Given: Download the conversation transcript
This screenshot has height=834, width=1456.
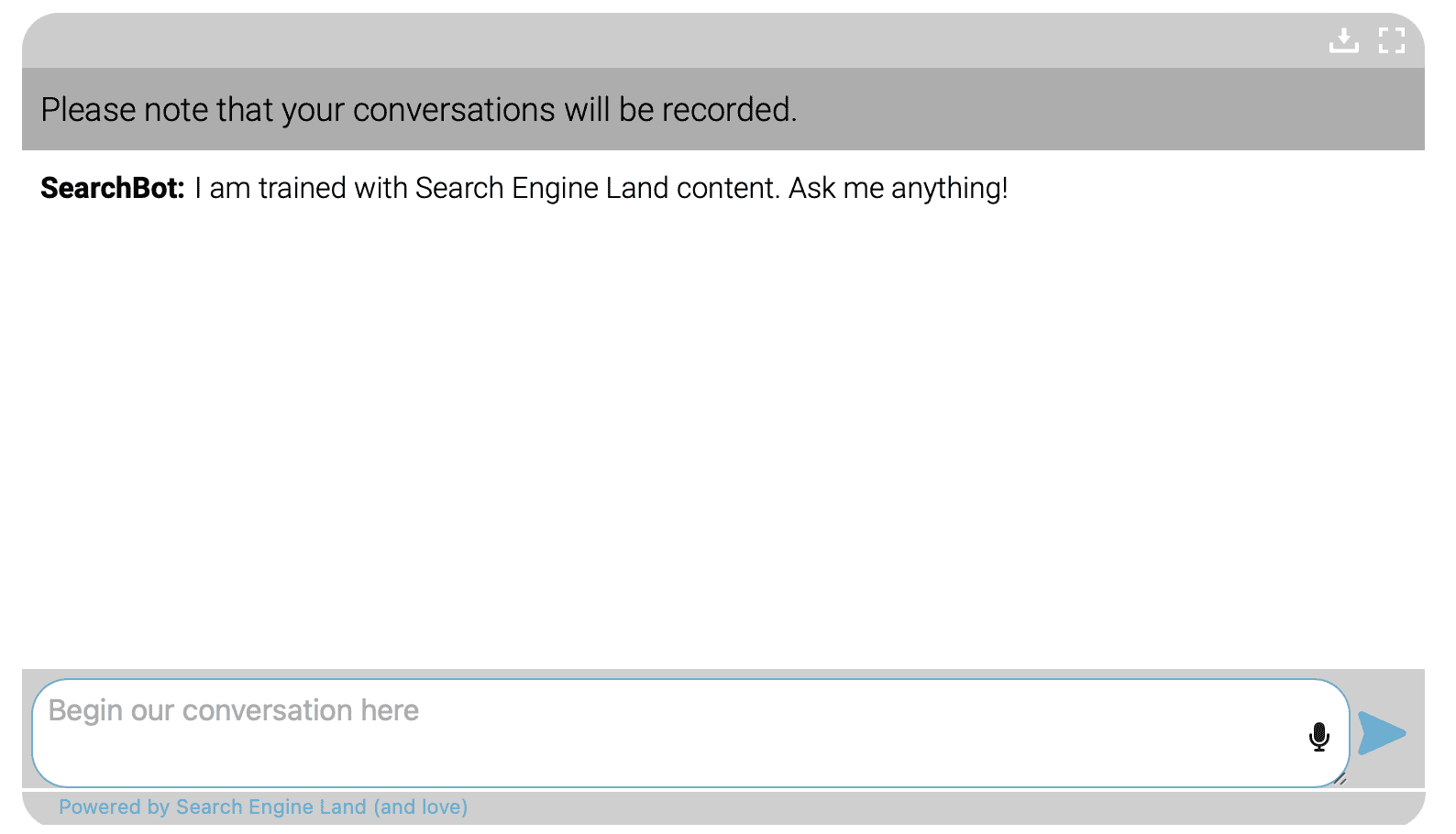Looking at the screenshot, I should (x=1344, y=40).
